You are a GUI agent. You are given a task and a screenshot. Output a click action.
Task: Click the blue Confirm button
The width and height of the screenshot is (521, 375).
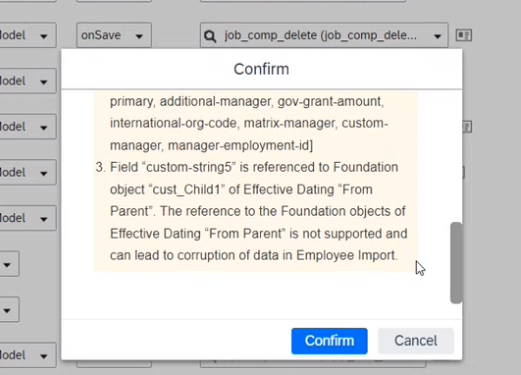(329, 341)
